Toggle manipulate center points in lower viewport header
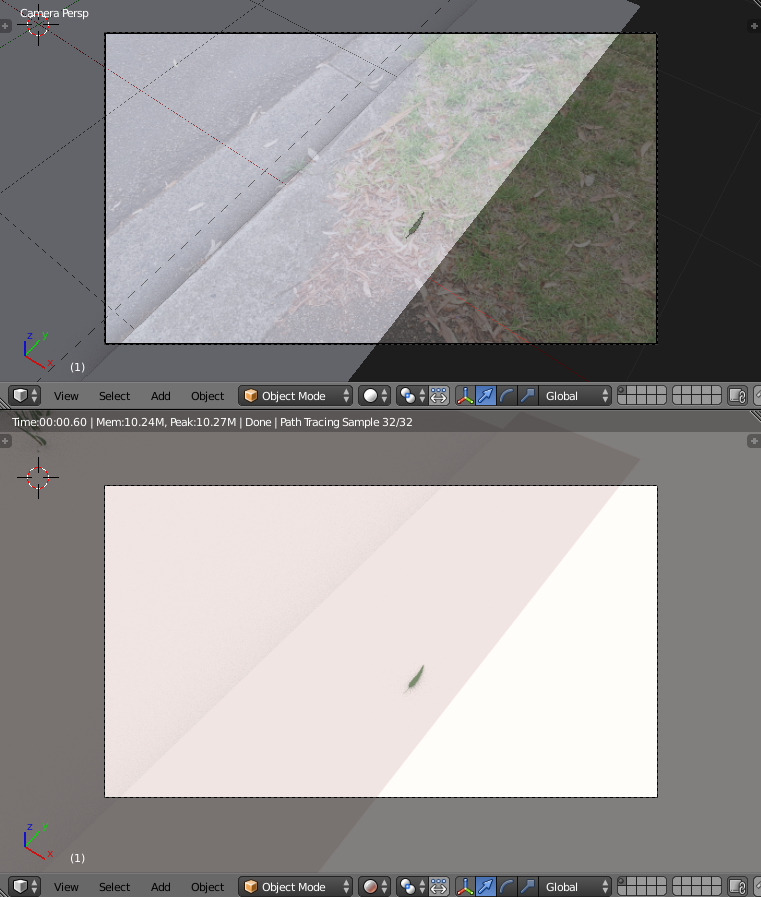 [439, 887]
